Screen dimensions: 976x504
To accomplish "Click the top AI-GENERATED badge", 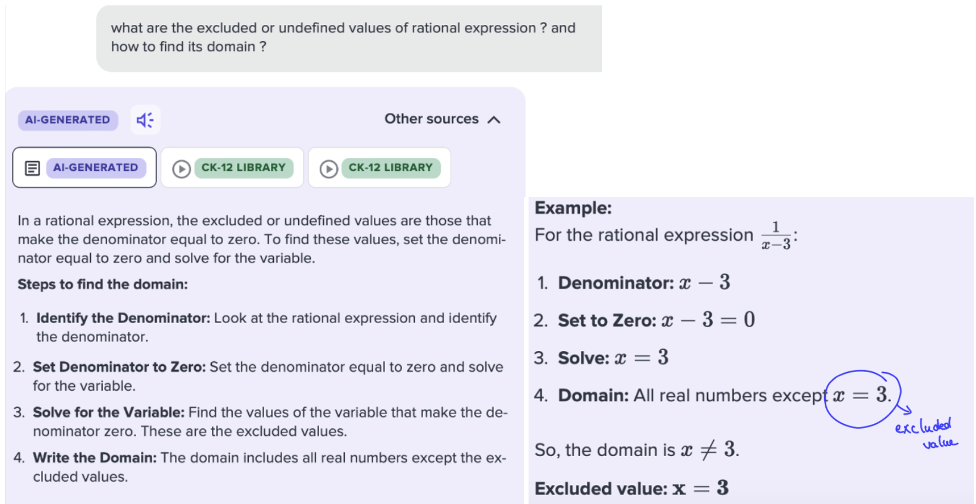I will 68,120.
